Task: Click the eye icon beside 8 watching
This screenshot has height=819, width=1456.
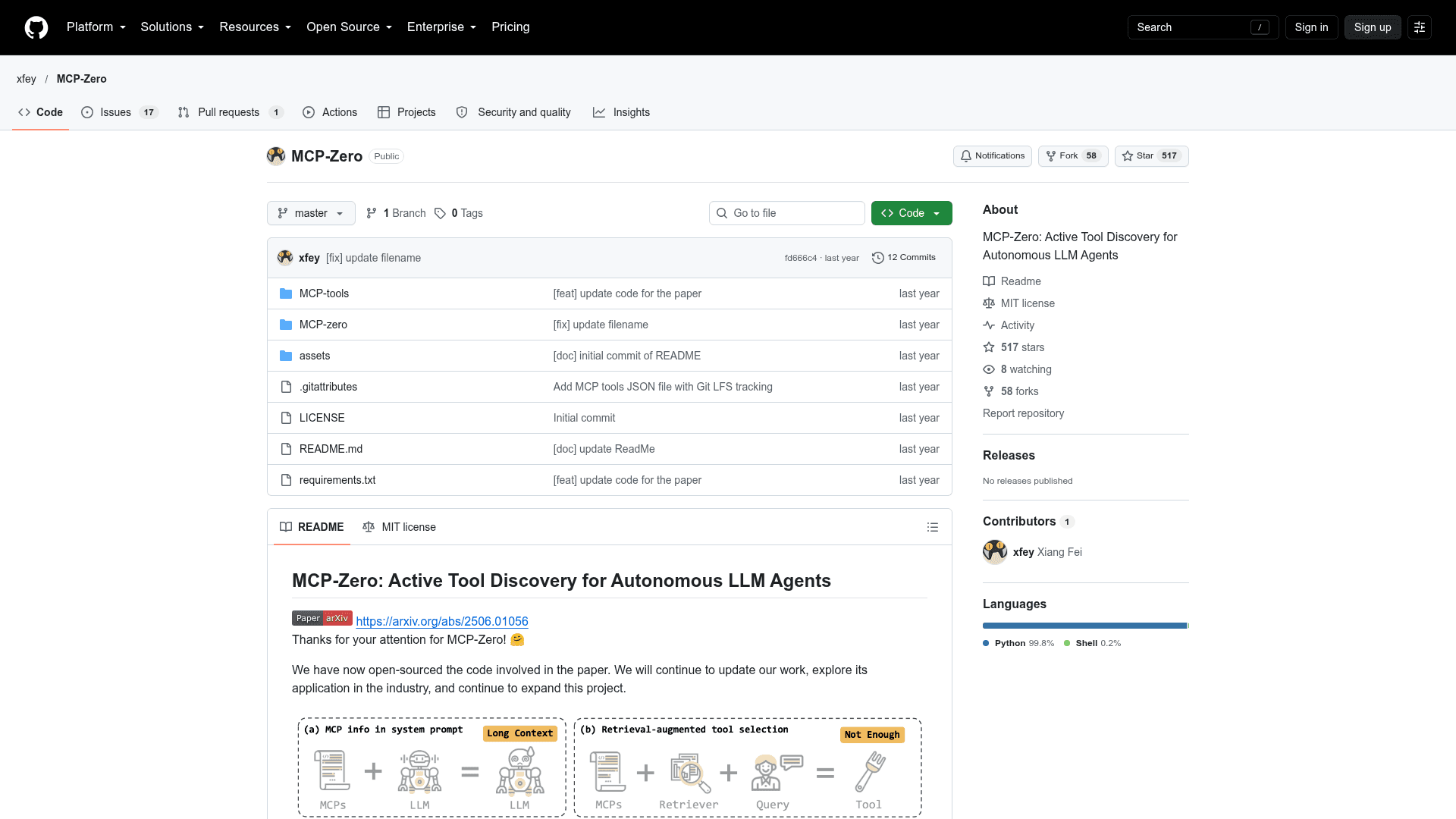Action: click(989, 369)
